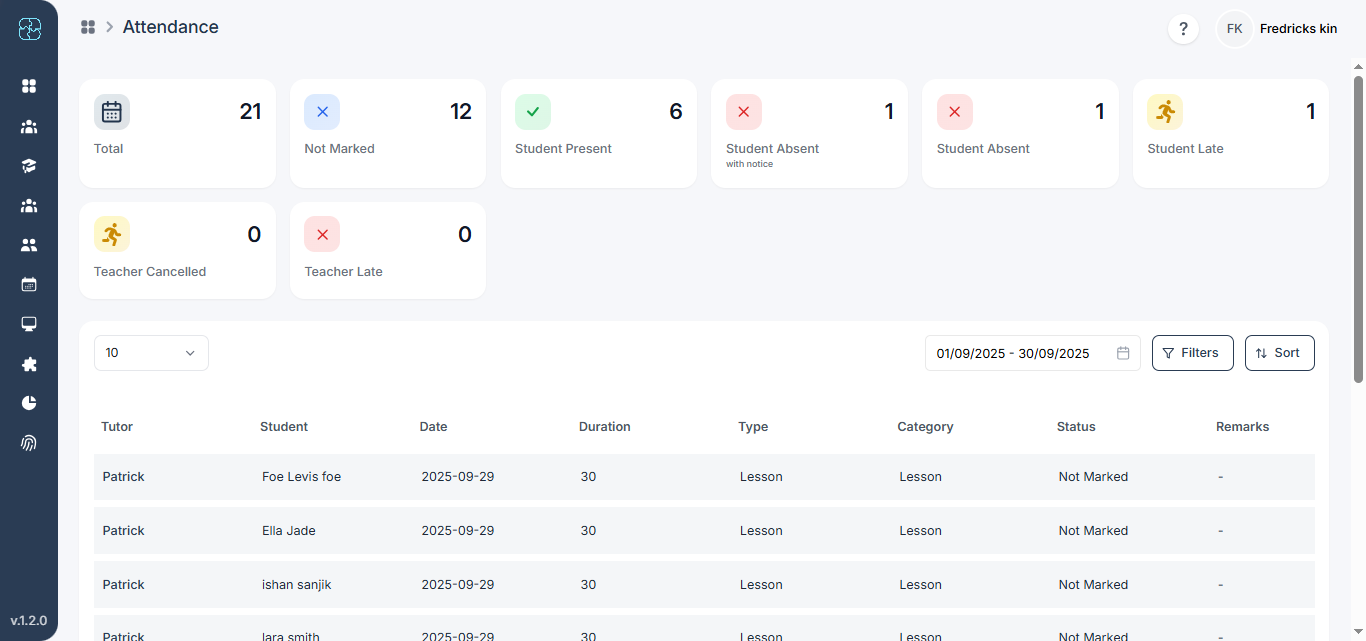Viewport: 1366px width, 641px height.
Task: Open the Filters button
Action: (x=1193, y=353)
